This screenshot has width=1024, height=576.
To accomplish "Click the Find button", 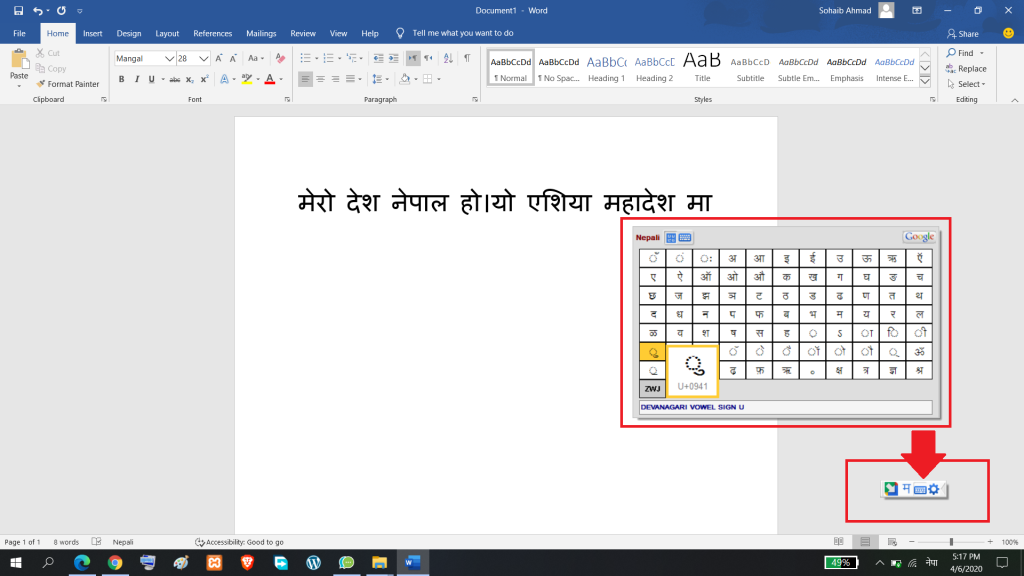I will coord(965,53).
